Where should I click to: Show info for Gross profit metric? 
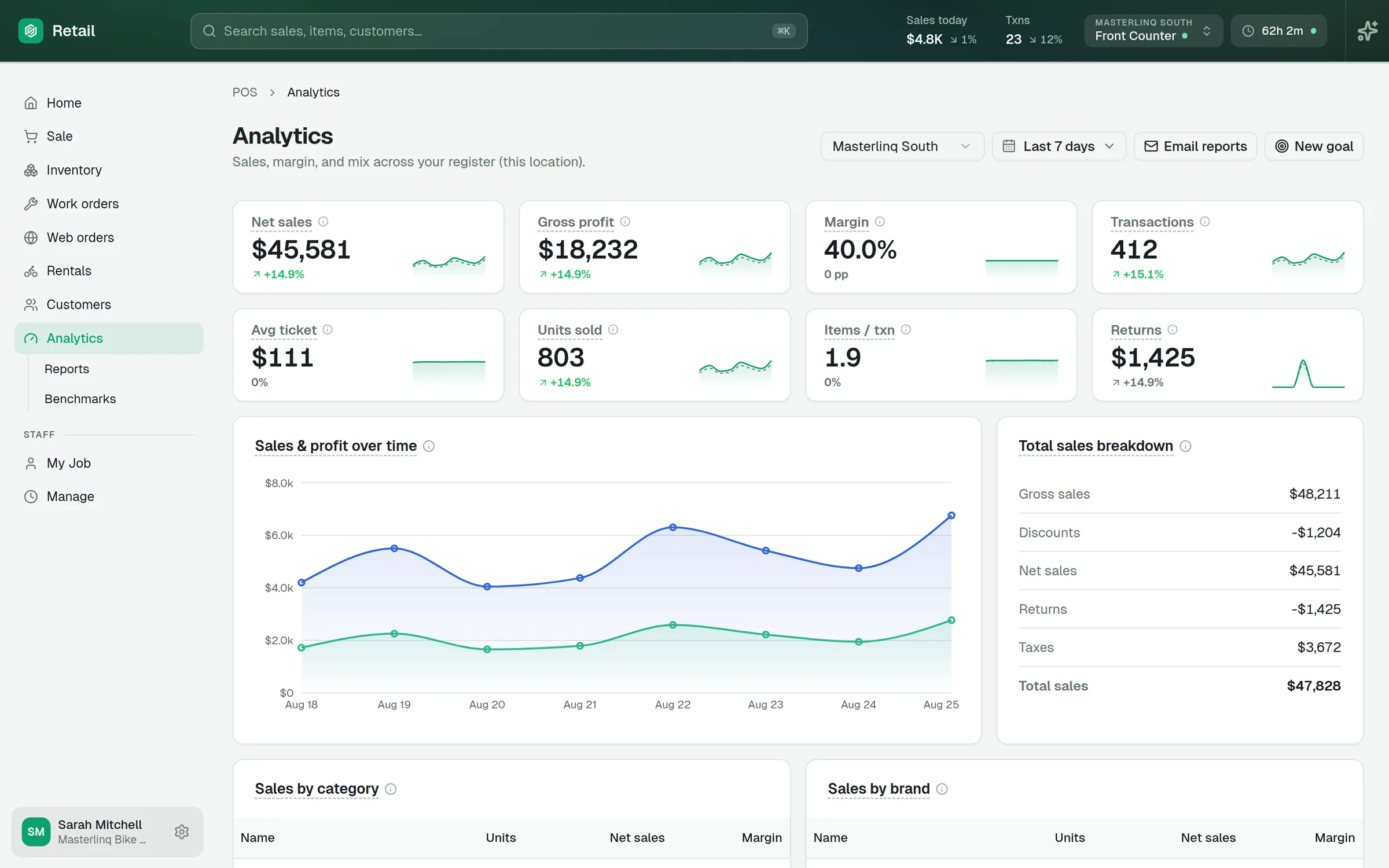625,222
